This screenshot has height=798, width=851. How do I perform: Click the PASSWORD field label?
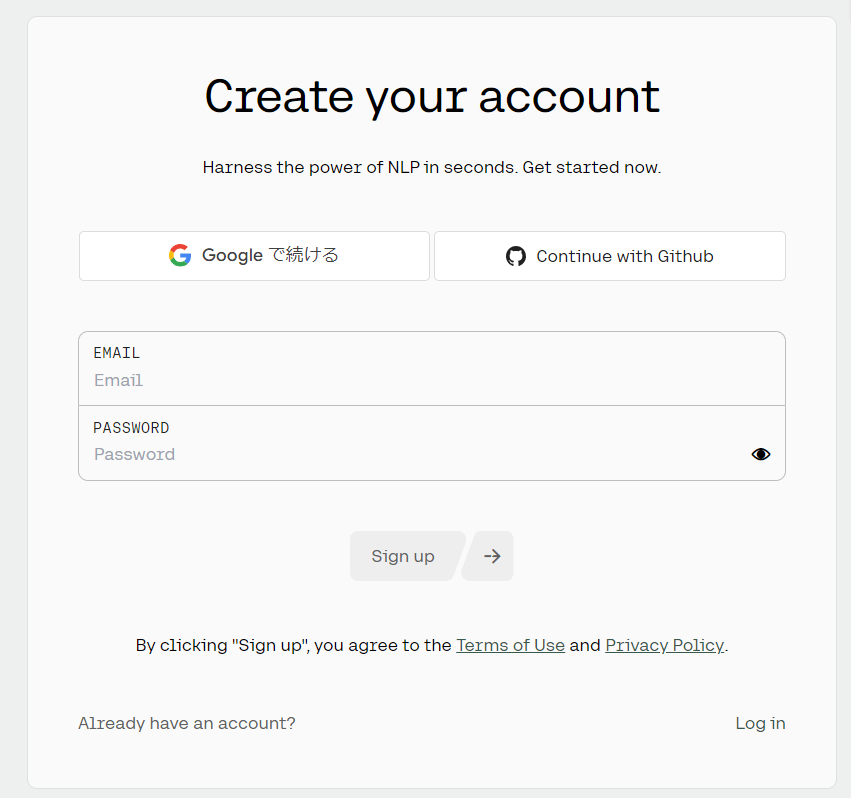131,428
